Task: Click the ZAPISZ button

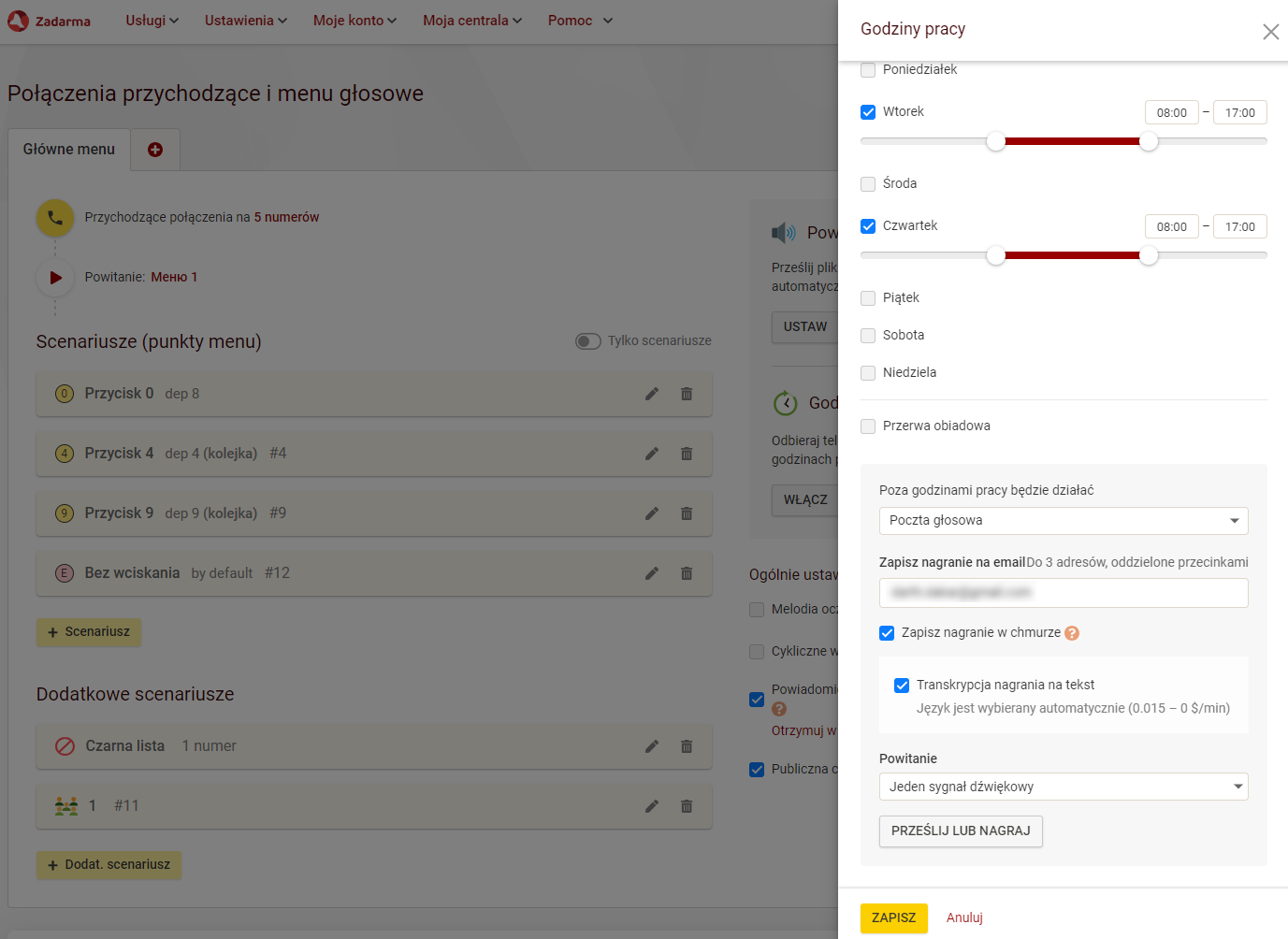Action: [894, 917]
